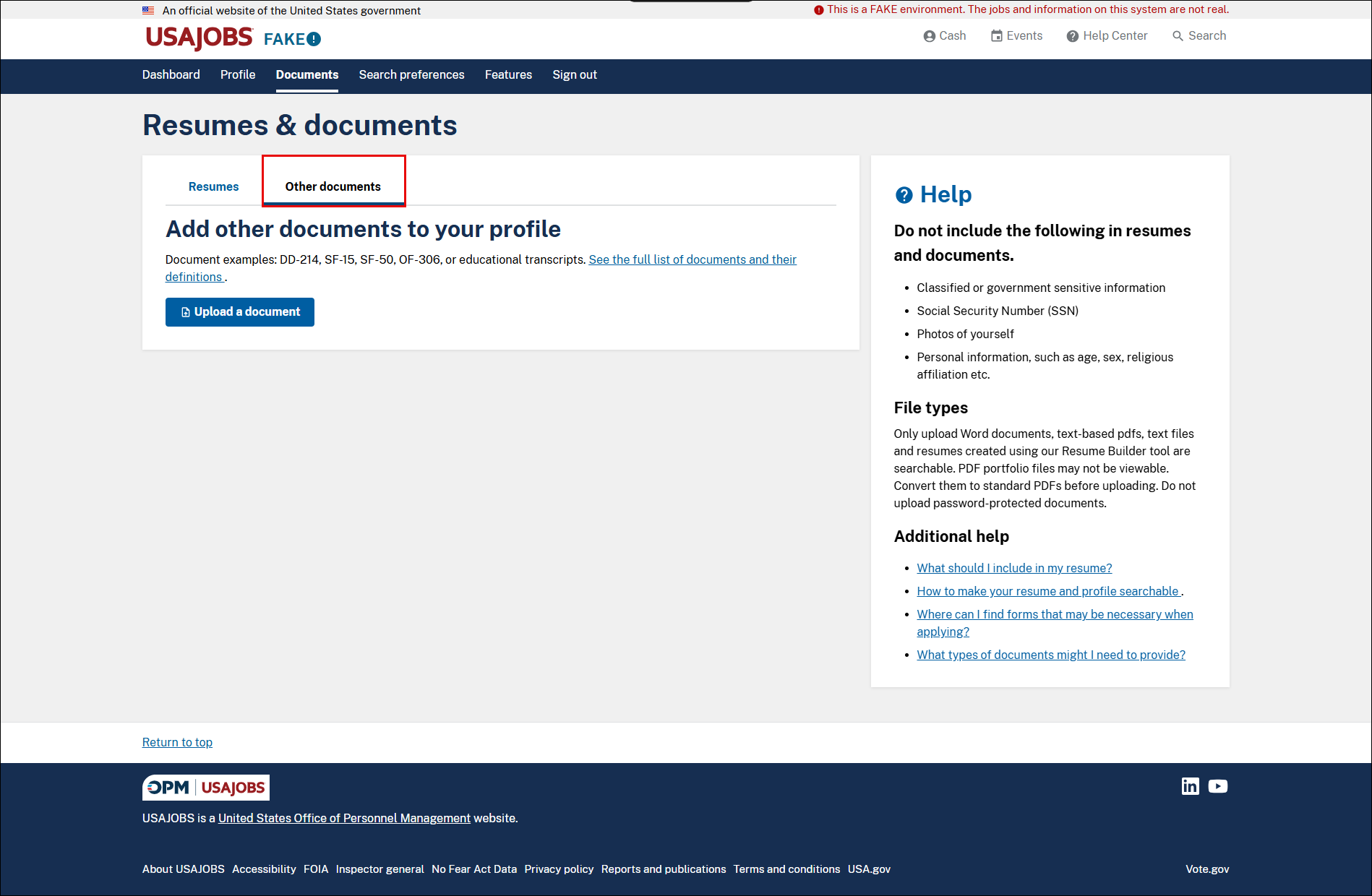This screenshot has height=896, width=1372.
Task: Click the Events calendar icon
Action: (996, 36)
